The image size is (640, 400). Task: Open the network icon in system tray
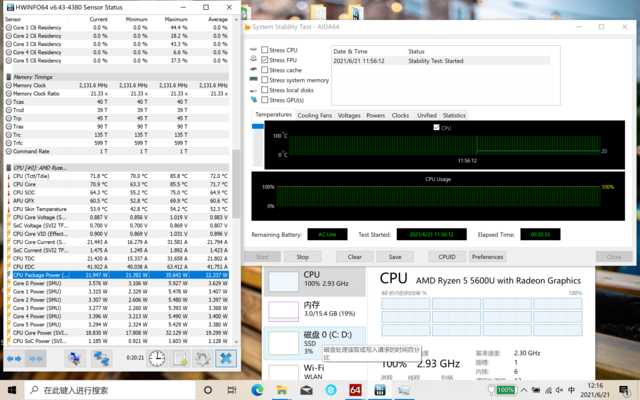548,390
